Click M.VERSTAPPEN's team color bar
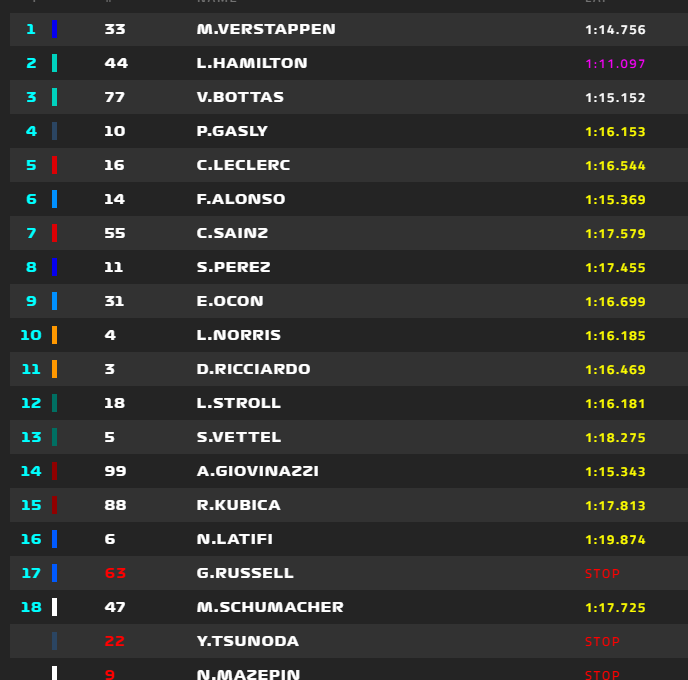This screenshot has height=680, width=688. click(55, 29)
